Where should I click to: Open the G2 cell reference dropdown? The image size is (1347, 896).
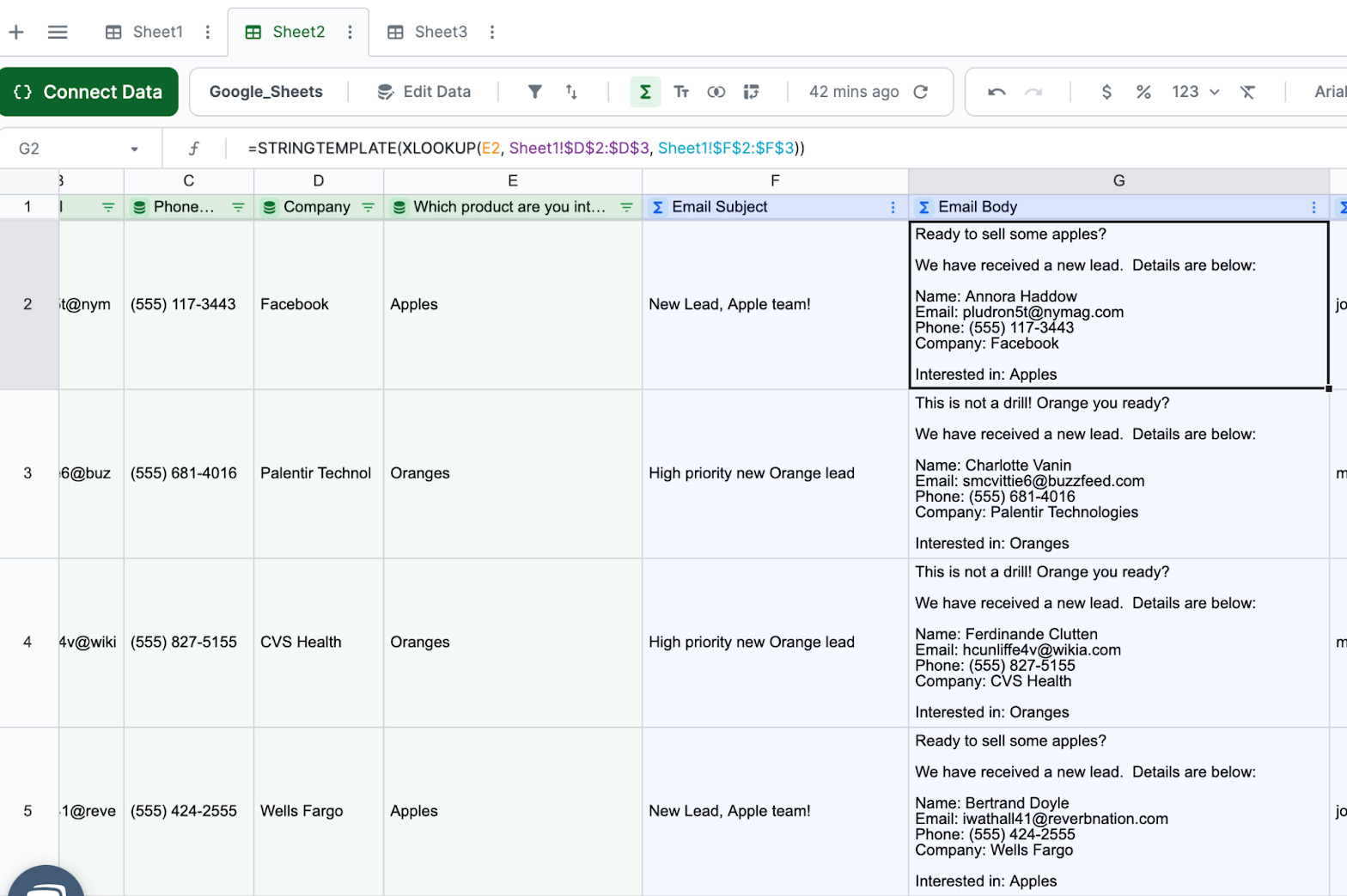tap(134, 149)
